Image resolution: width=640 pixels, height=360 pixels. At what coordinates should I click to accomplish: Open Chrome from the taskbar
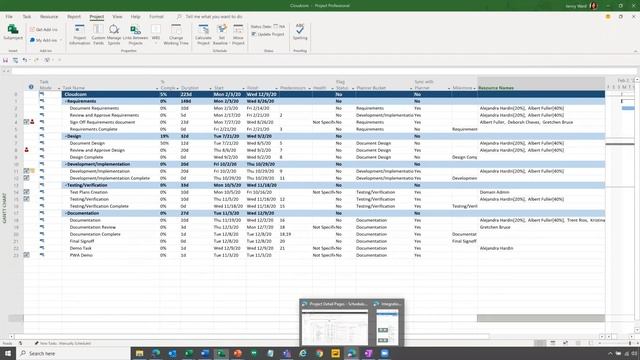[x=319, y=353]
